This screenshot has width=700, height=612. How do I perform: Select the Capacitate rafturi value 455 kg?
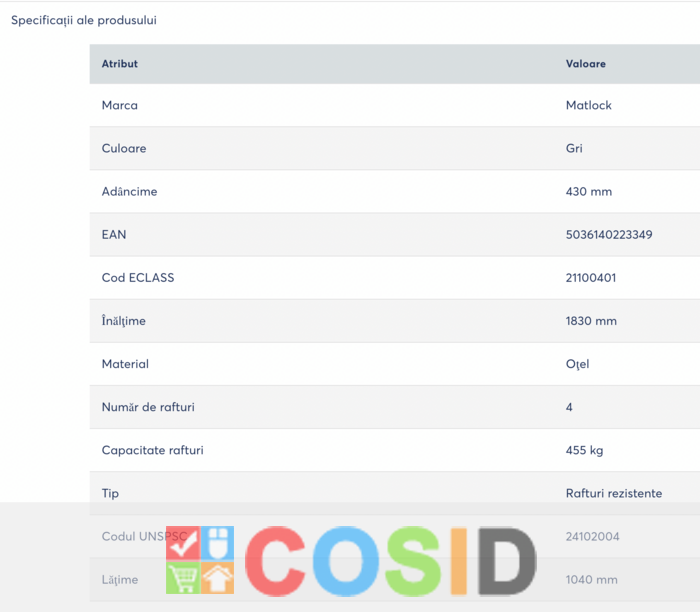[584, 450]
